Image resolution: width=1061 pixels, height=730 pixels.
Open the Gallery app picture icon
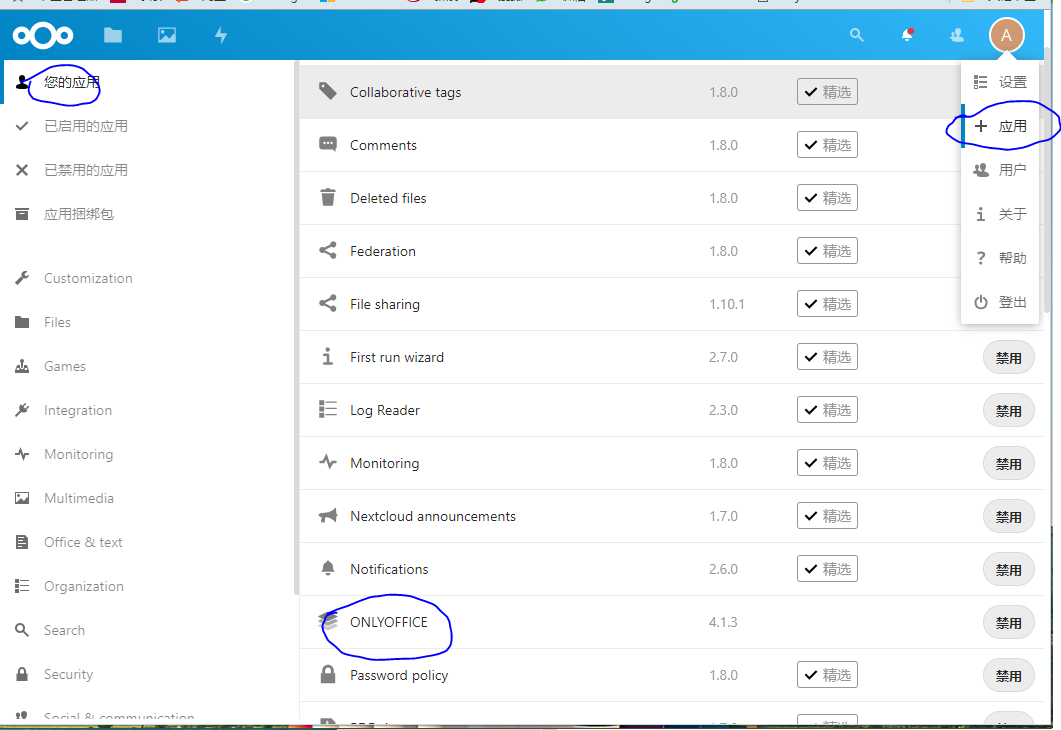(166, 35)
